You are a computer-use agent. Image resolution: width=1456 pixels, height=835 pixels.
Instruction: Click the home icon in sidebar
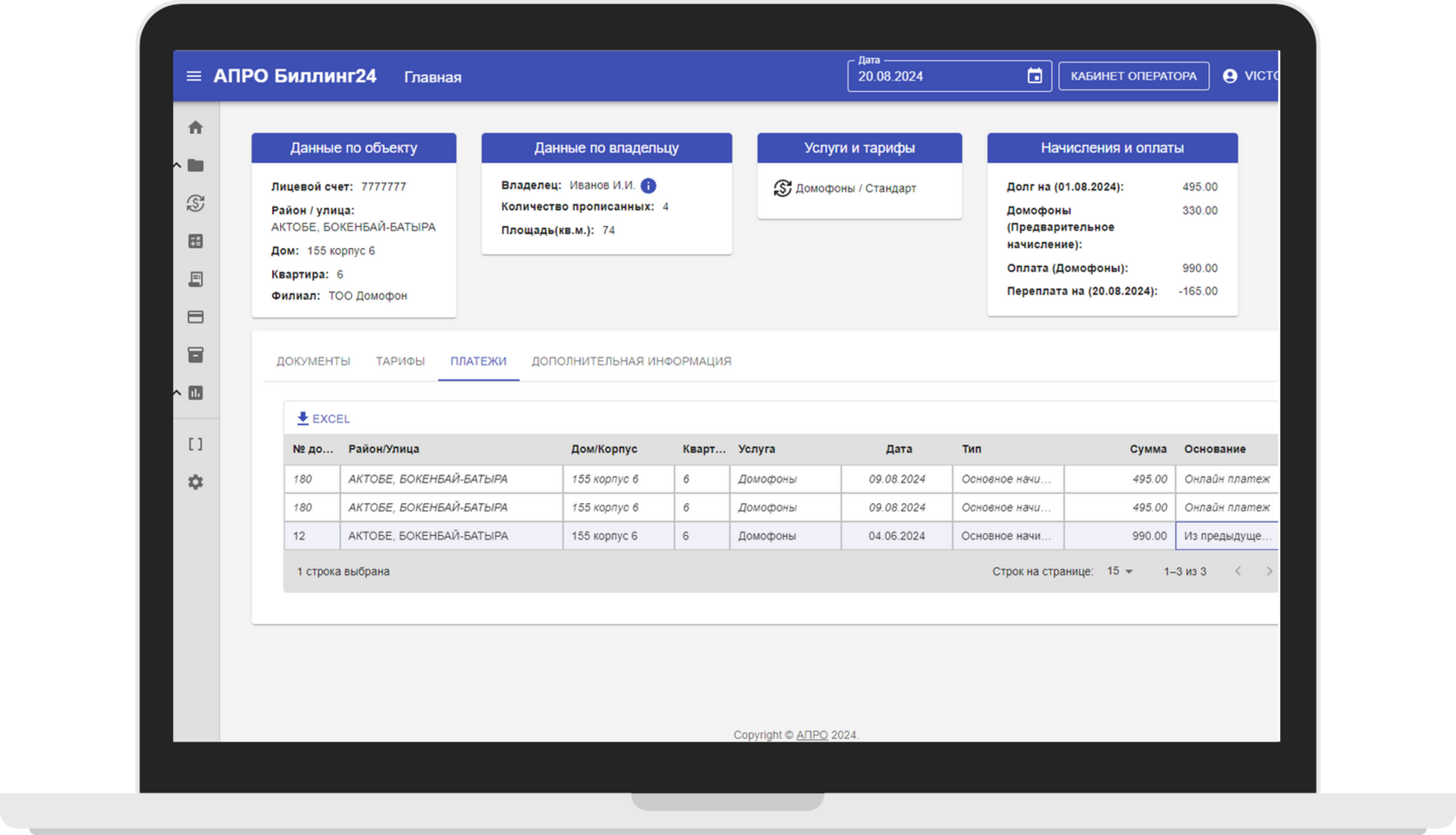click(196, 127)
